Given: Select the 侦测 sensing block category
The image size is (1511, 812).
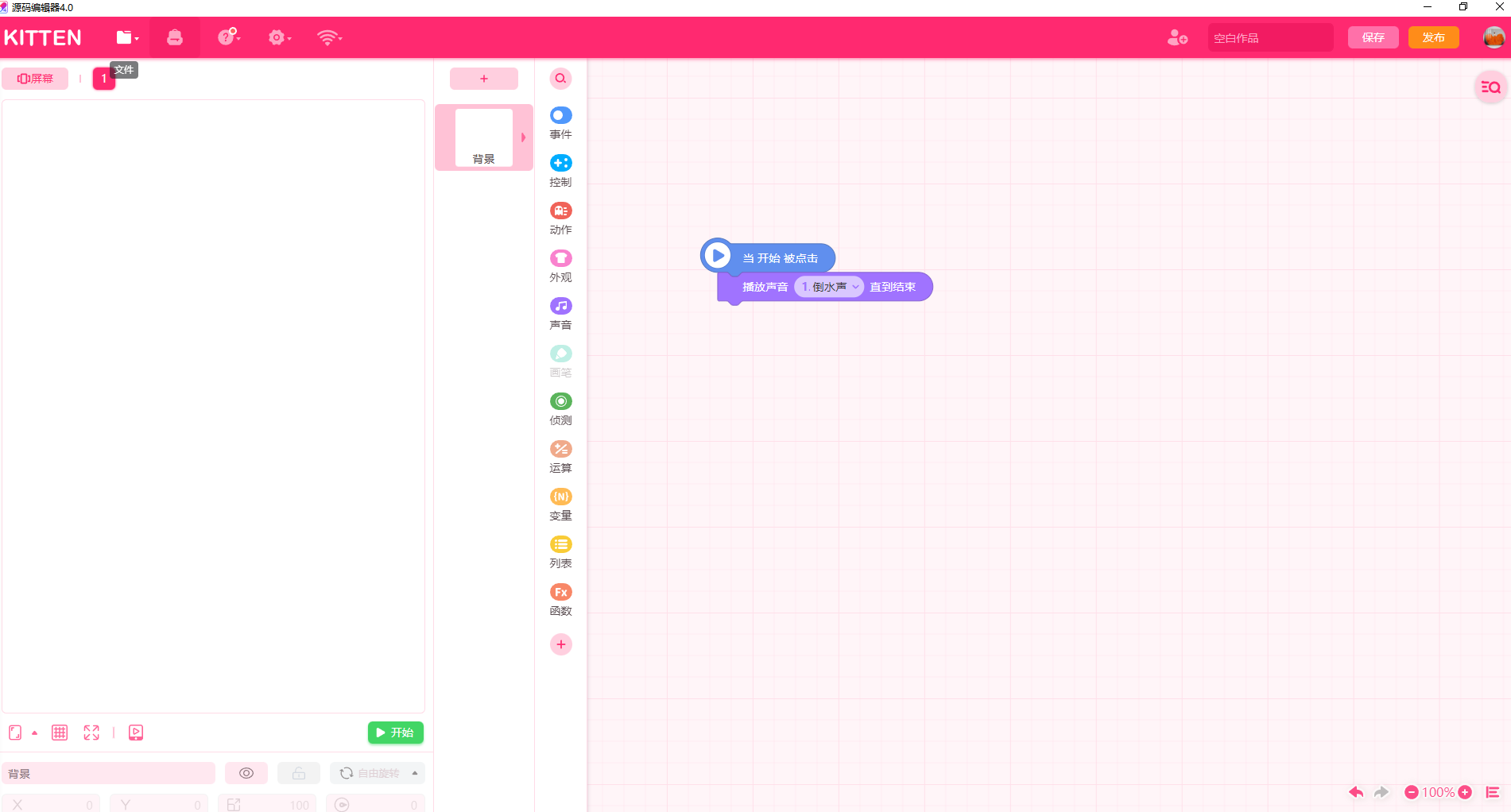Looking at the screenshot, I should point(560,409).
